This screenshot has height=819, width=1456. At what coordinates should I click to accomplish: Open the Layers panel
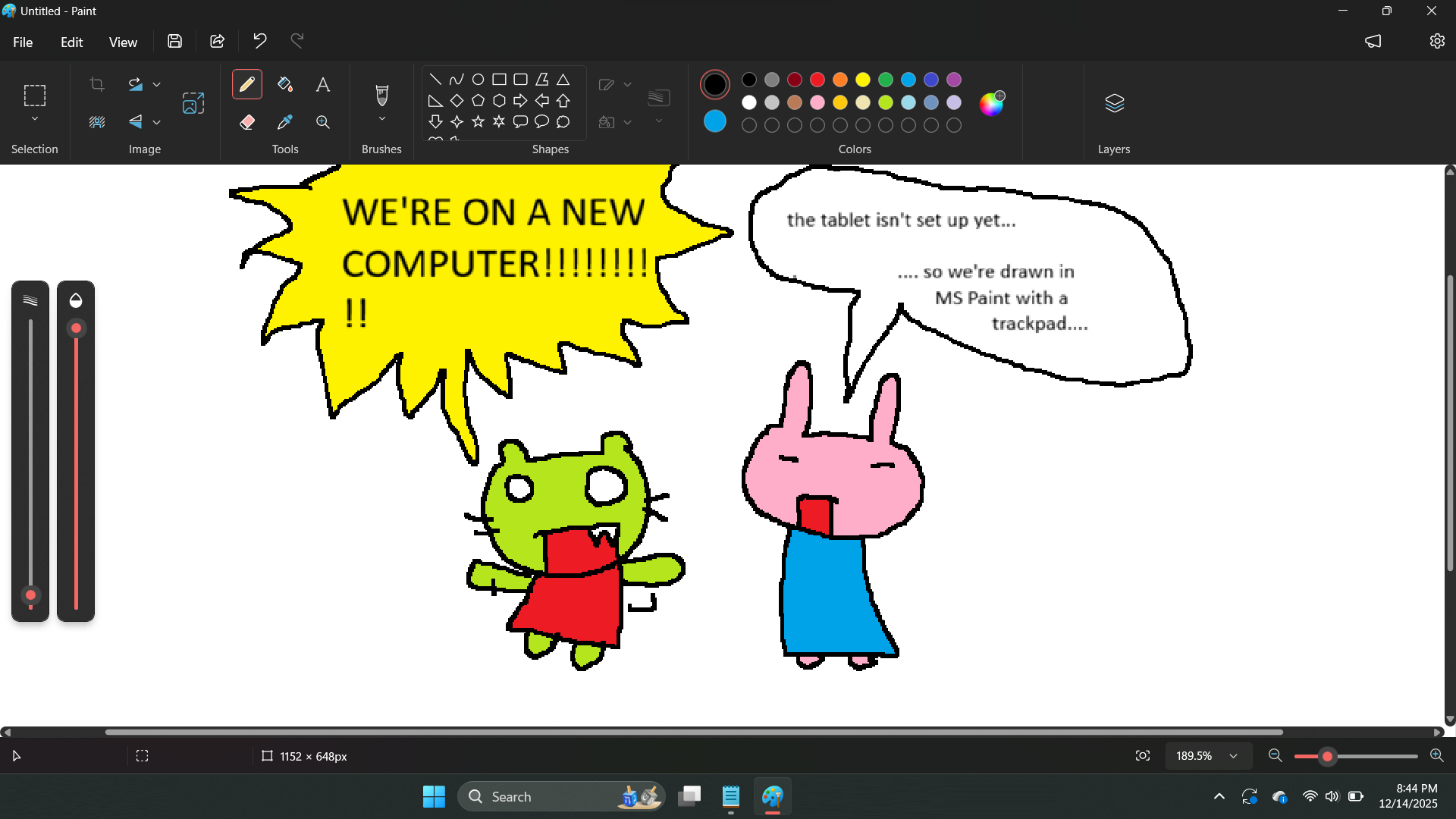[x=1114, y=103]
